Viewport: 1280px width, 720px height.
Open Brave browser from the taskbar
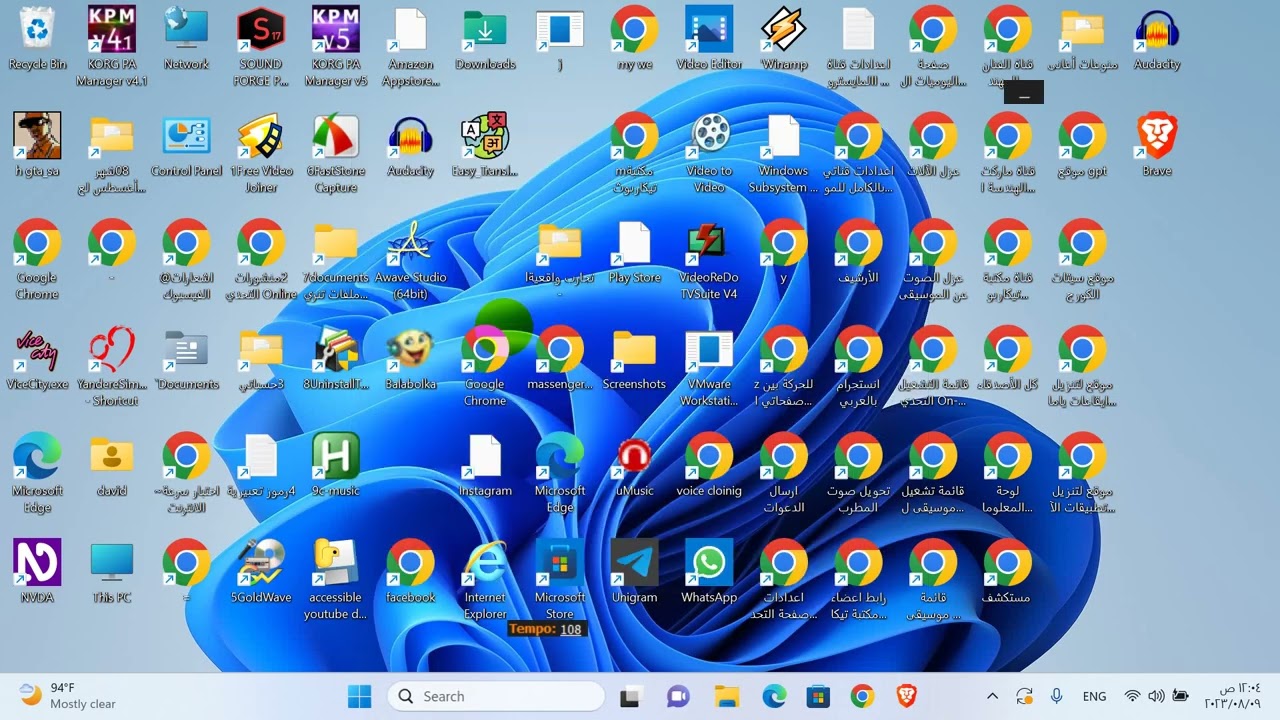point(907,696)
